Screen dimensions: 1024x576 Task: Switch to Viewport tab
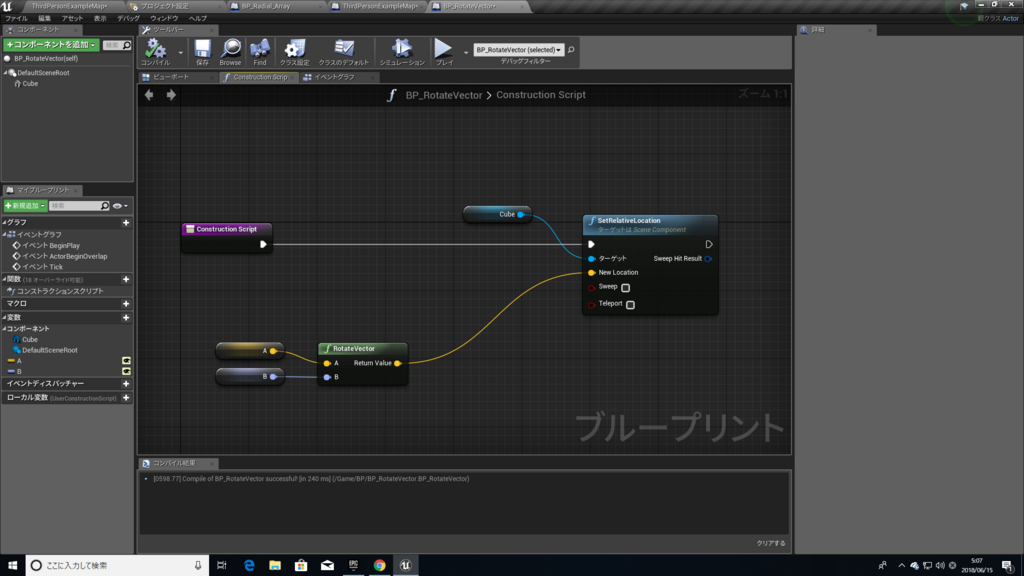pos(171,77)
